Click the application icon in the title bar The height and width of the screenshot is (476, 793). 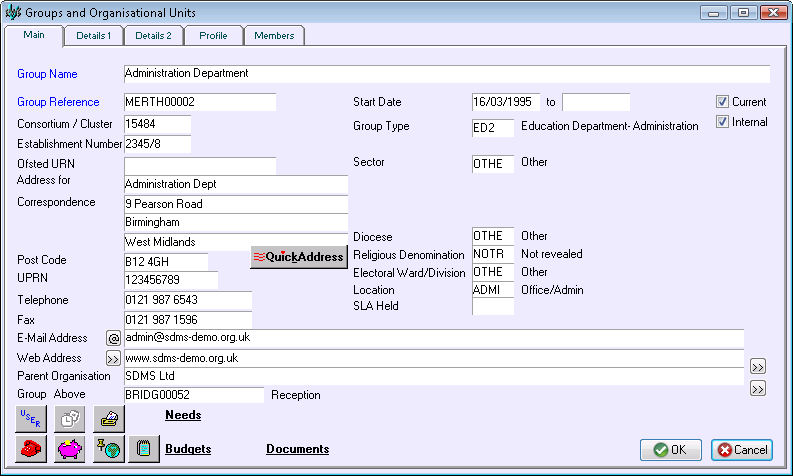pos(13,12)
